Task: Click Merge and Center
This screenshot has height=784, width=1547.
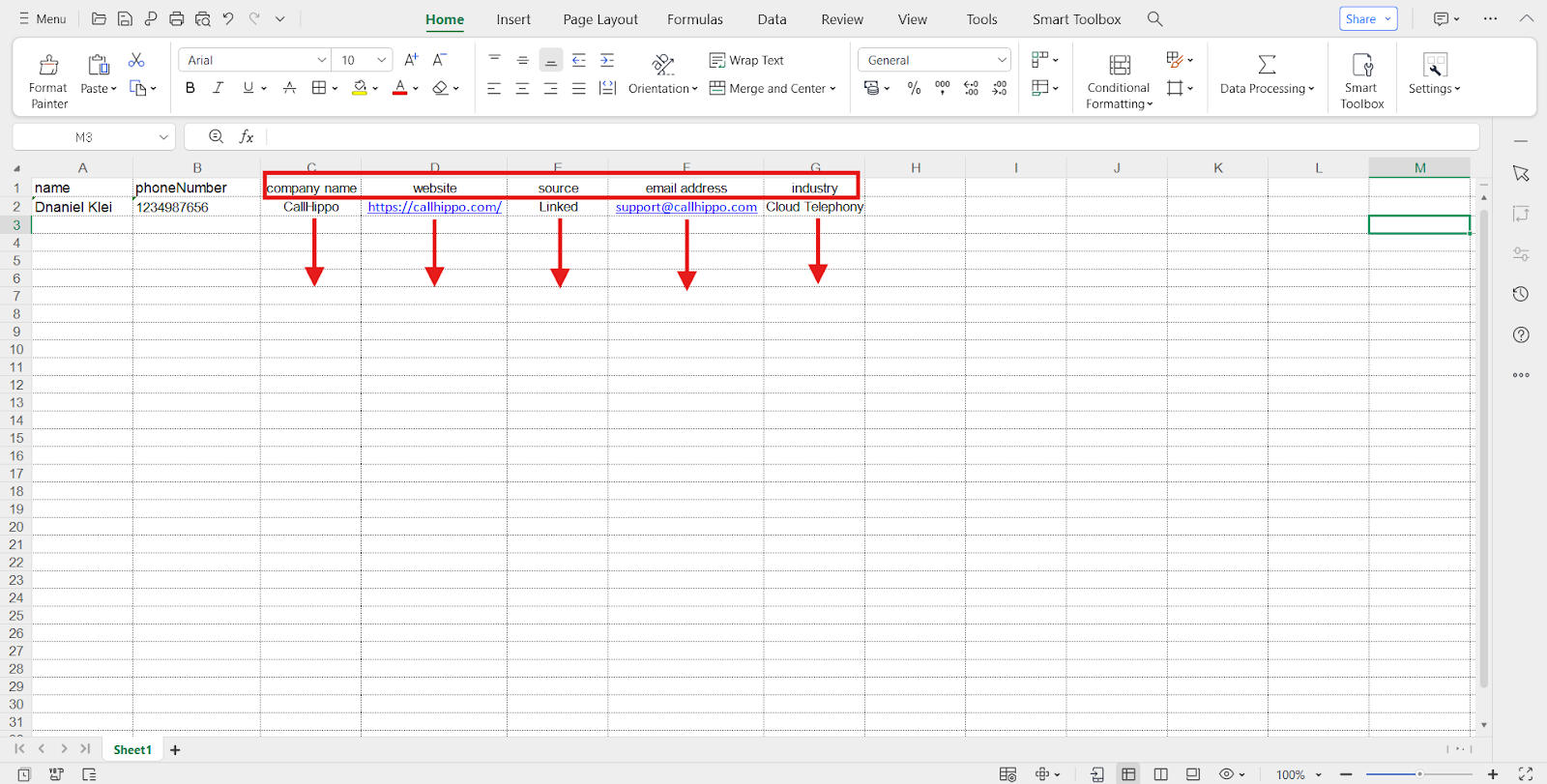Action: point(773,88)
